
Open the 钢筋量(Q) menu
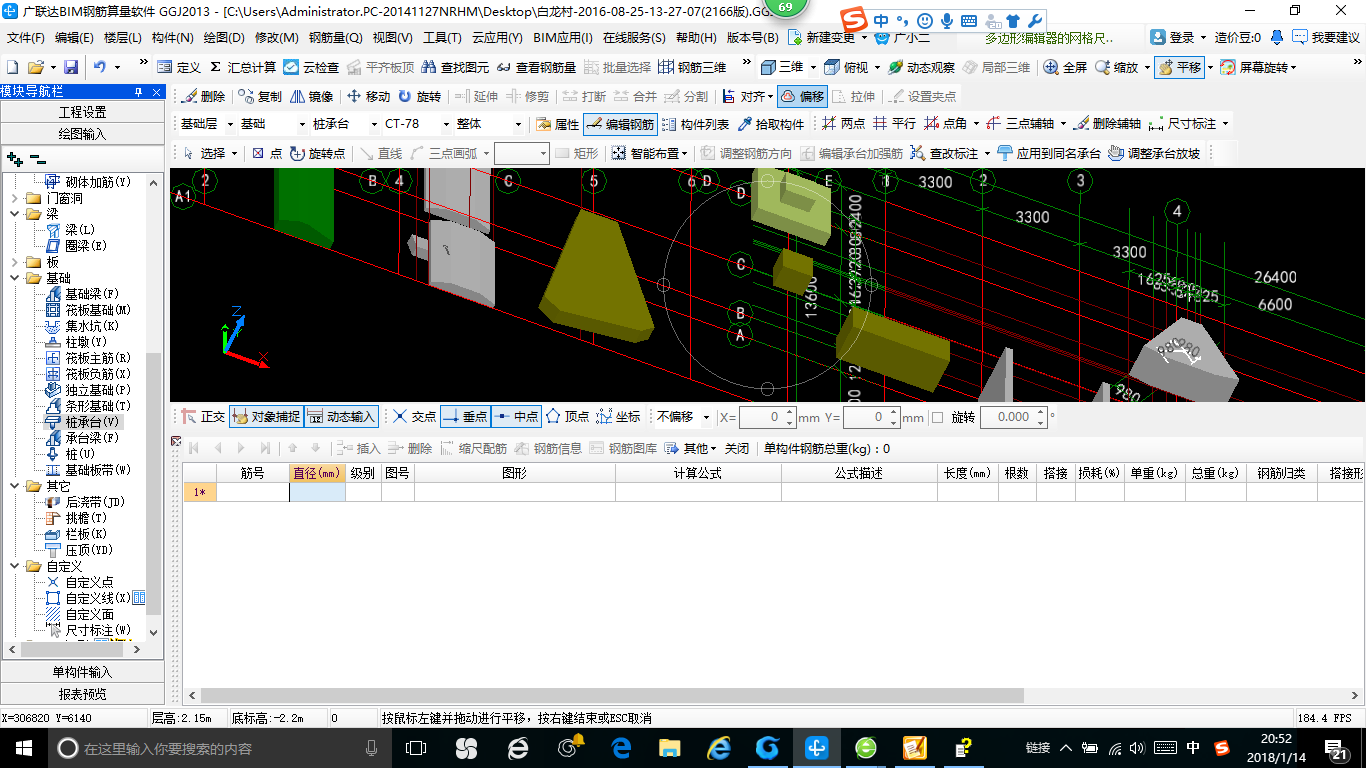pyautogui.click(x=335, y=38)
